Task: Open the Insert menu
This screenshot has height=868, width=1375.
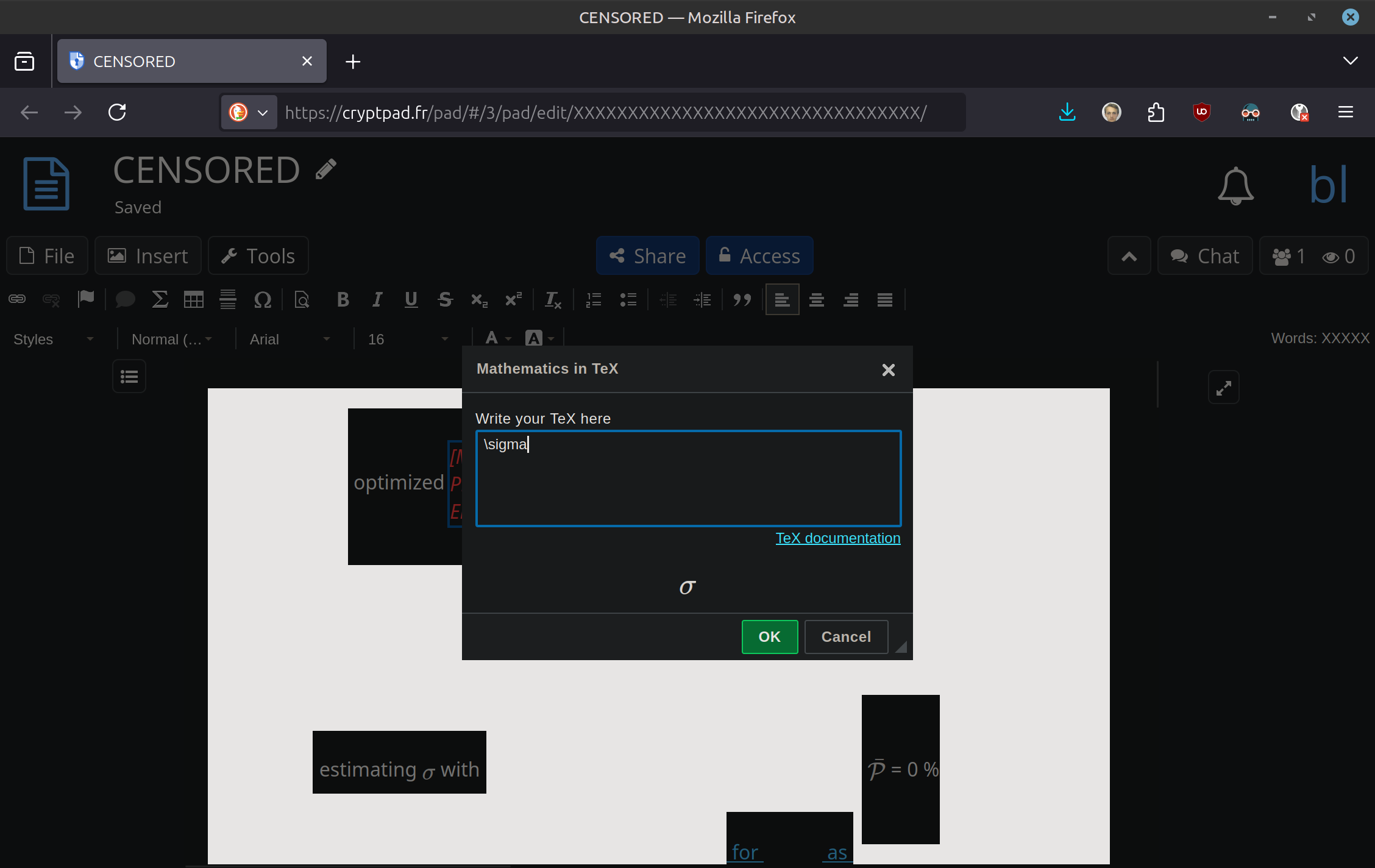Action: 148,256
